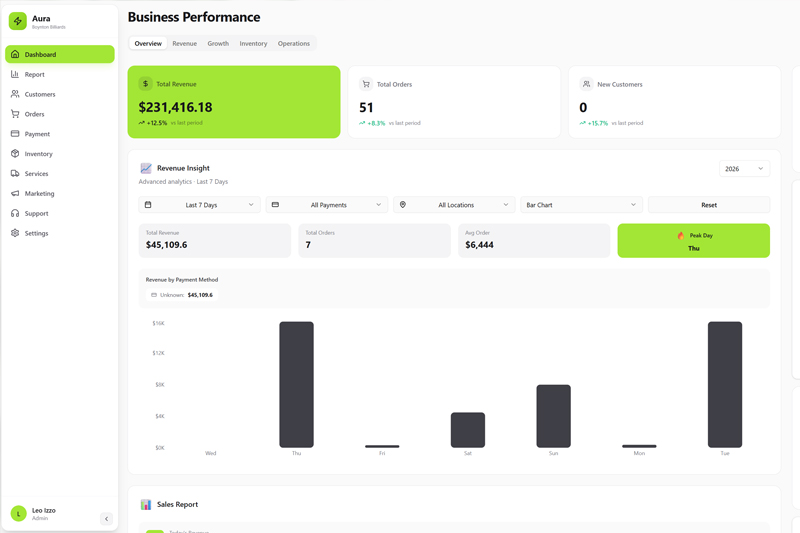Click the Services truck icon
Image resolution: width=800 pixels, height=533 pixels.
point(15,174)
